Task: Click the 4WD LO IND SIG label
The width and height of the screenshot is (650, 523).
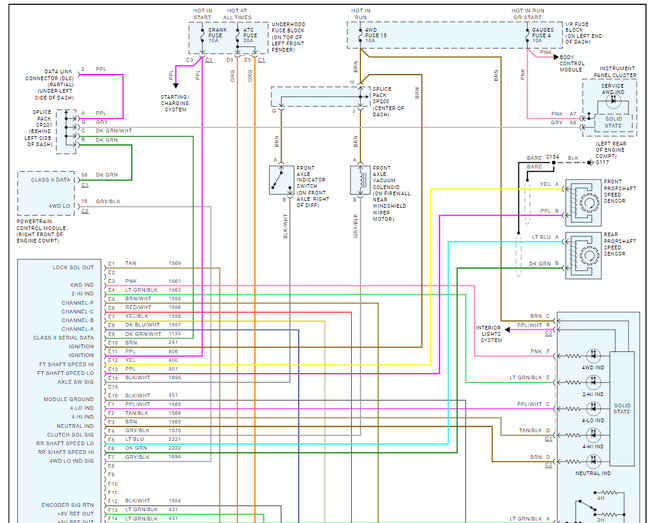Action: tap(72, 461)
